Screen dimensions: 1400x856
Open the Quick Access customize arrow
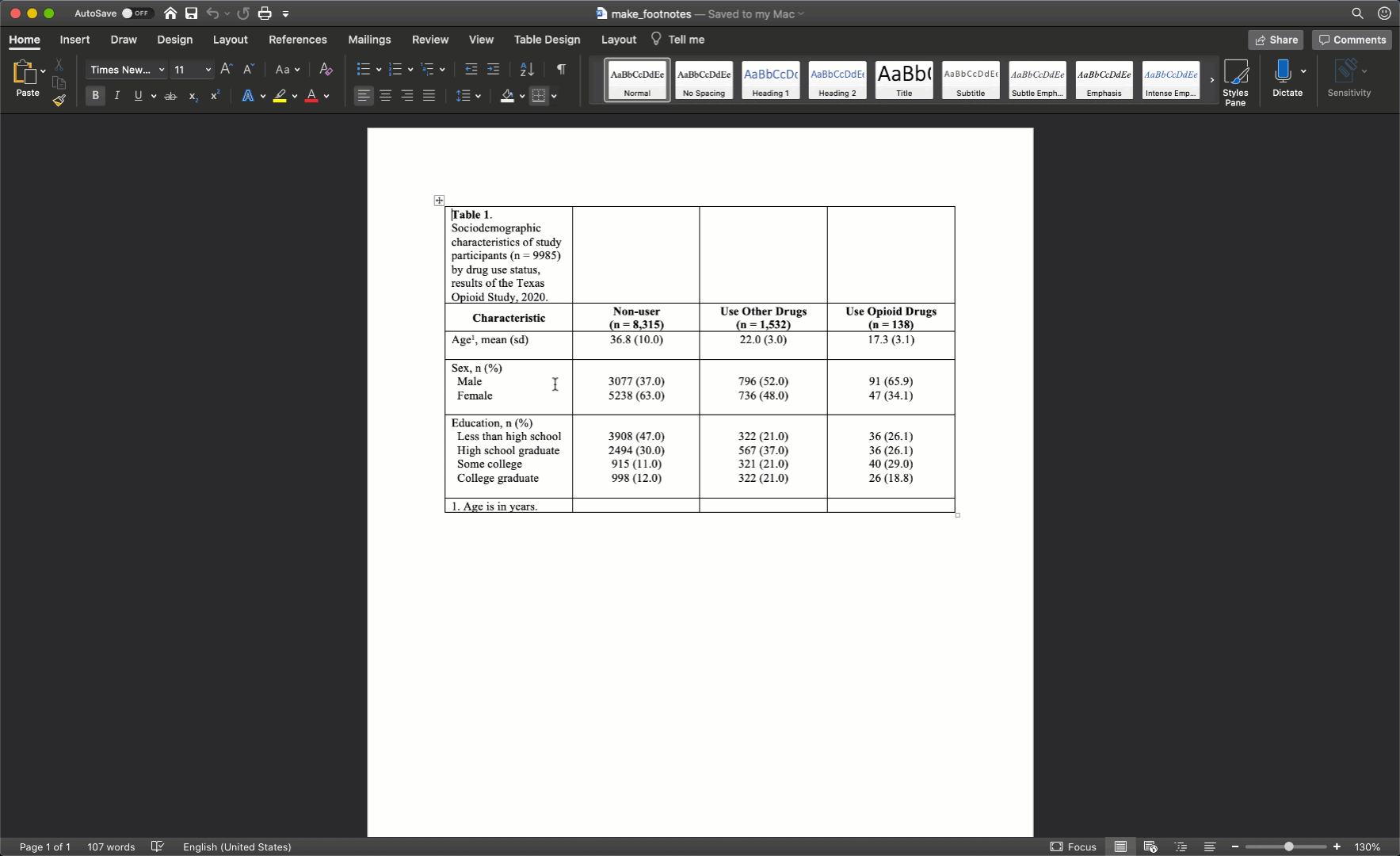(x=286, y=13)
